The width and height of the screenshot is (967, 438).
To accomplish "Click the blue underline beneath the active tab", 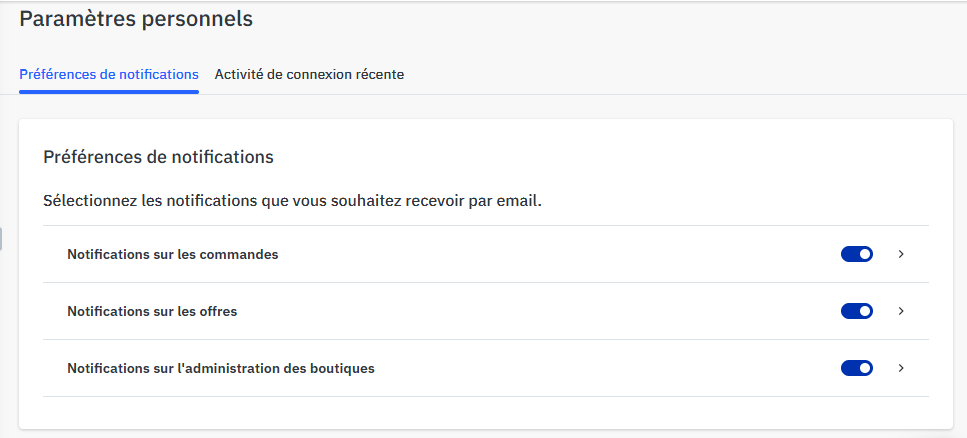I will (x=109, y=92).
